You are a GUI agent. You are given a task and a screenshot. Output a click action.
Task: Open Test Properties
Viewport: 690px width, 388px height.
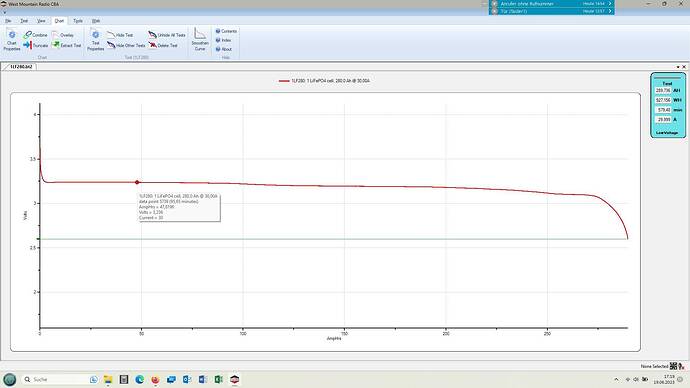pyautogui.click(x=95, y=40)
